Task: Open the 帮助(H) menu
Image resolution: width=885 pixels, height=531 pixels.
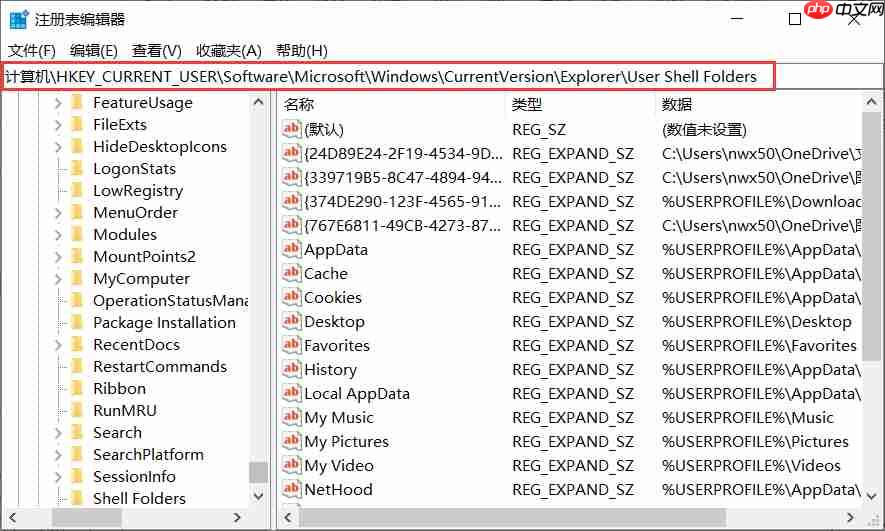Action: tap(301, 51)
